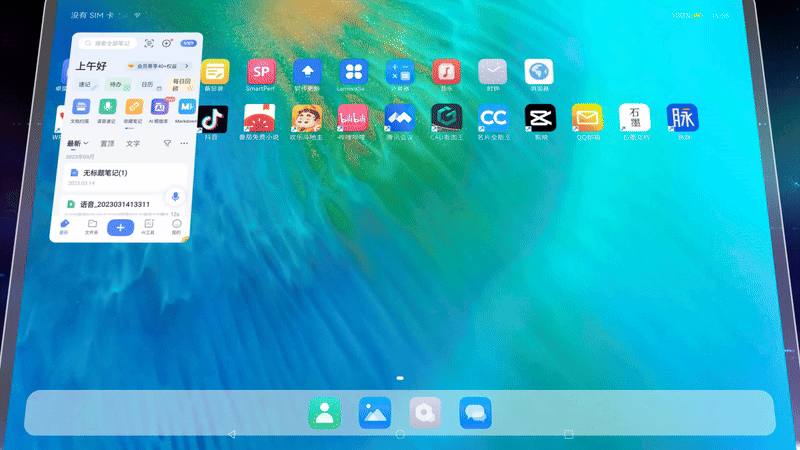Image resolution: width=800 pixels, height=450 pixels.
Task: Switch to the 置顶 pinned tab
Action: [107, 144]
